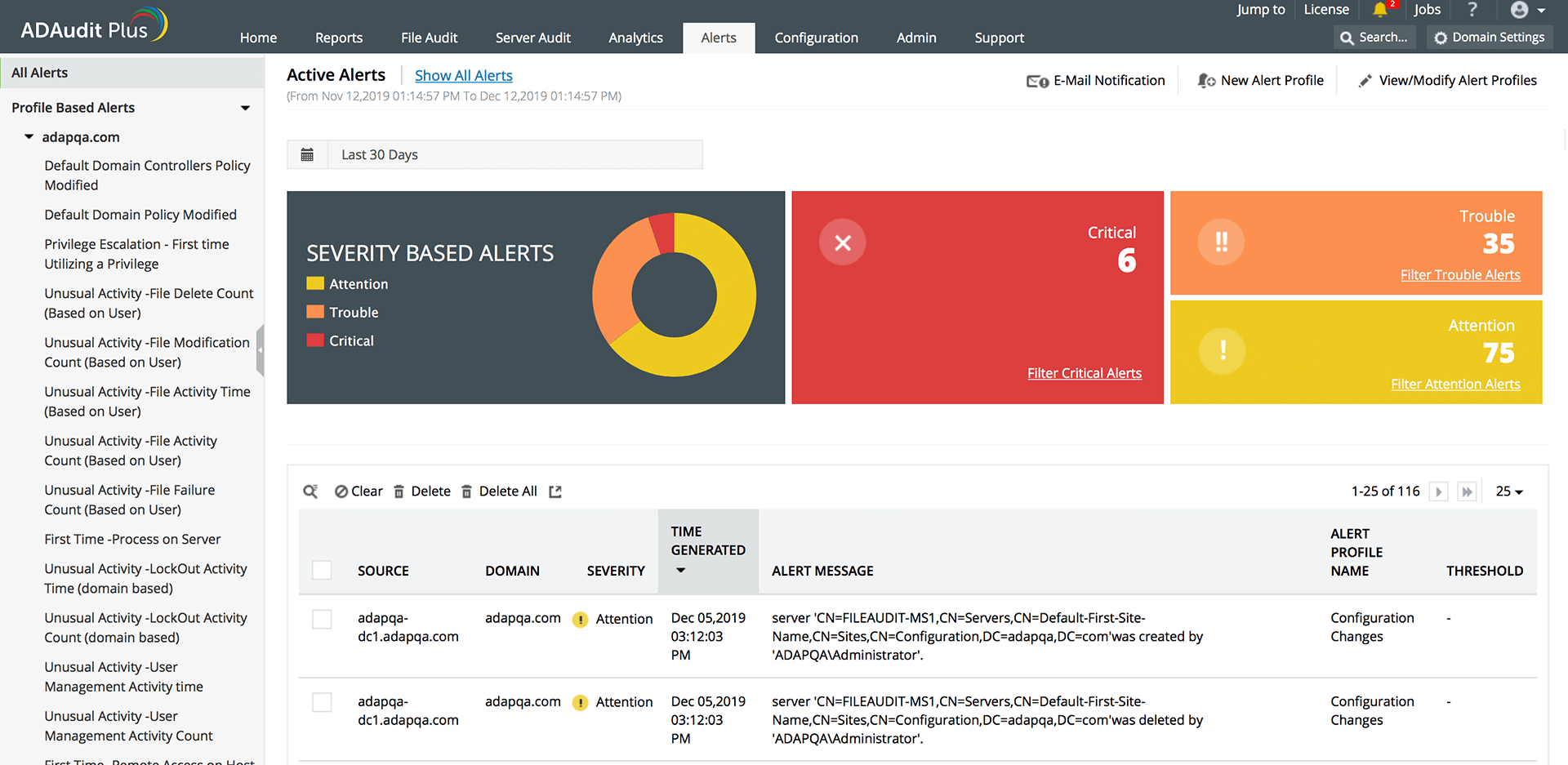Open the alerts search magnifier above the table
Image resolution: width=1568 pixels, height=765 pixels.
[x=311, y=491]
